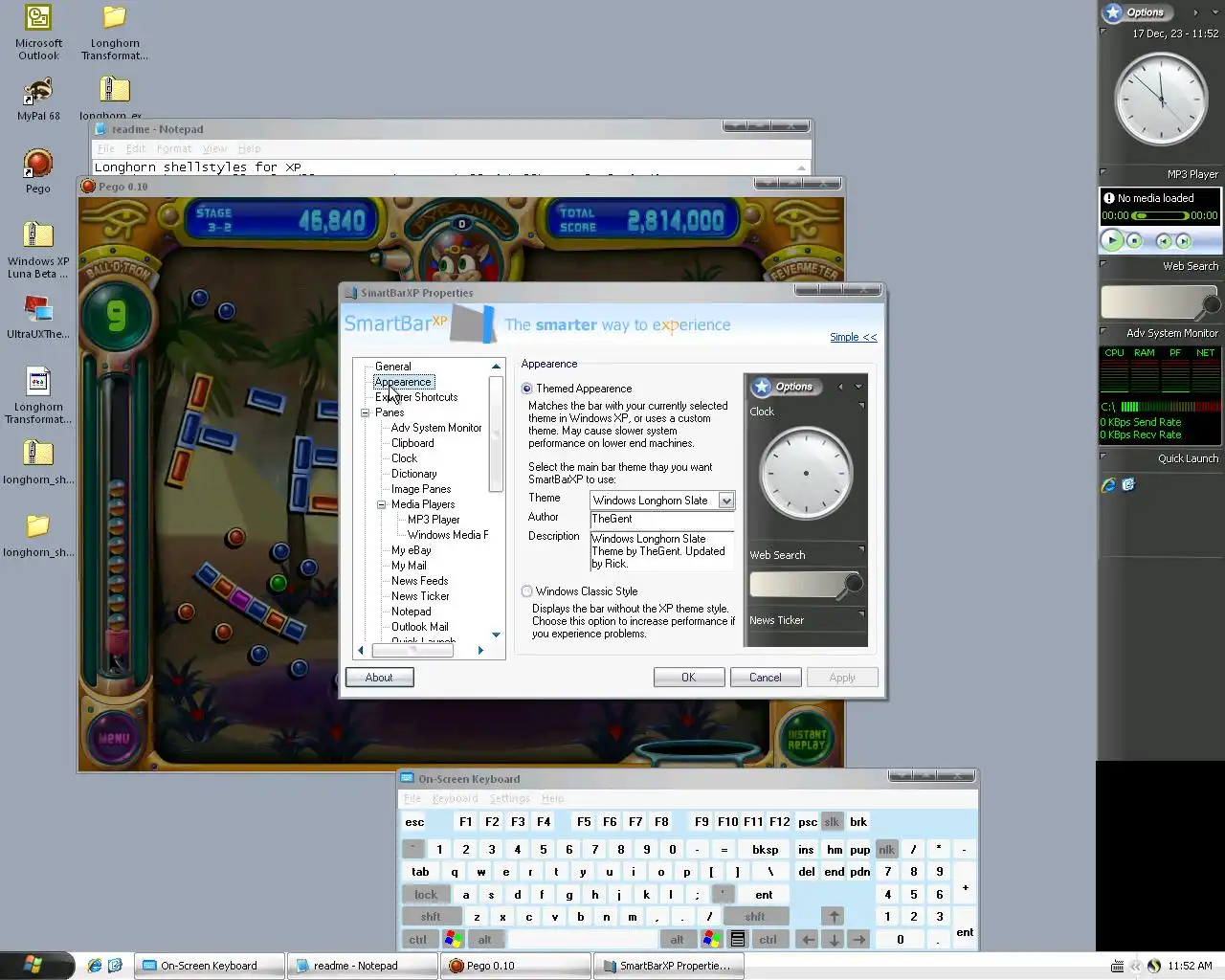Open the Theme dropdown in SmartBarXP Properties
This screenshot has height=980, width=1225.
tap(726, 501)
